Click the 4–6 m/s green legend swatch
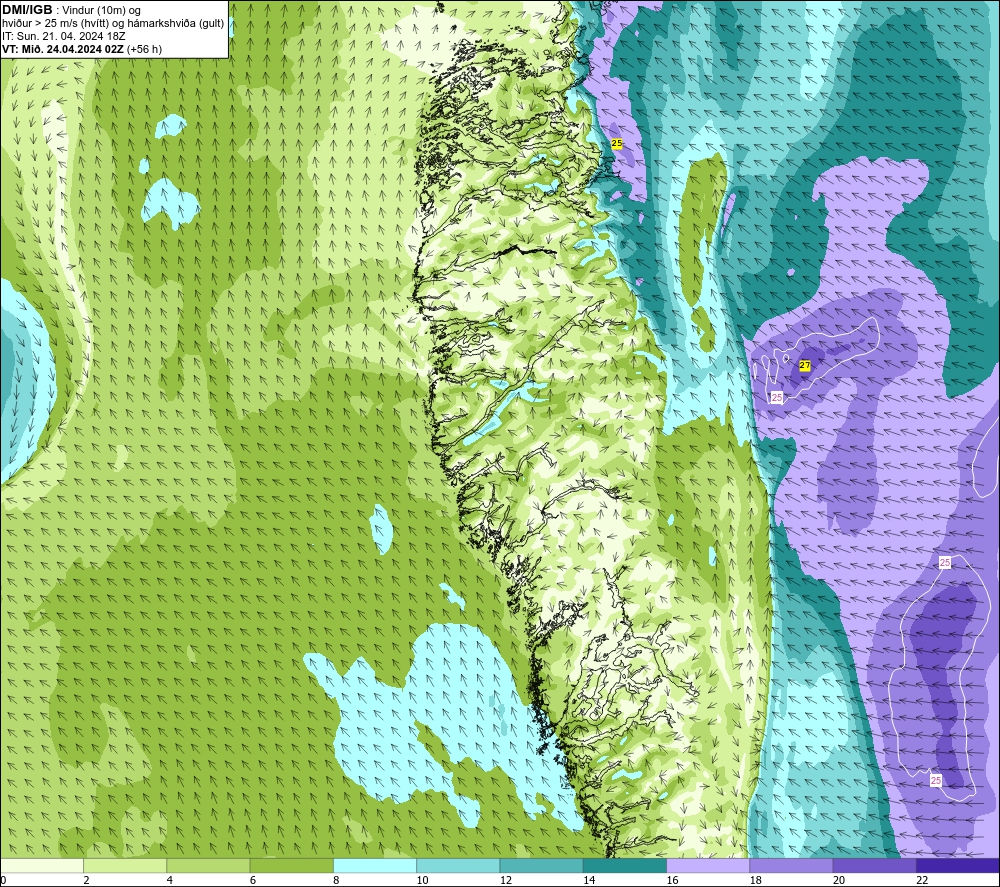Image resolution: width=1000 pixels, height=887 pixels. coord(209,865)
